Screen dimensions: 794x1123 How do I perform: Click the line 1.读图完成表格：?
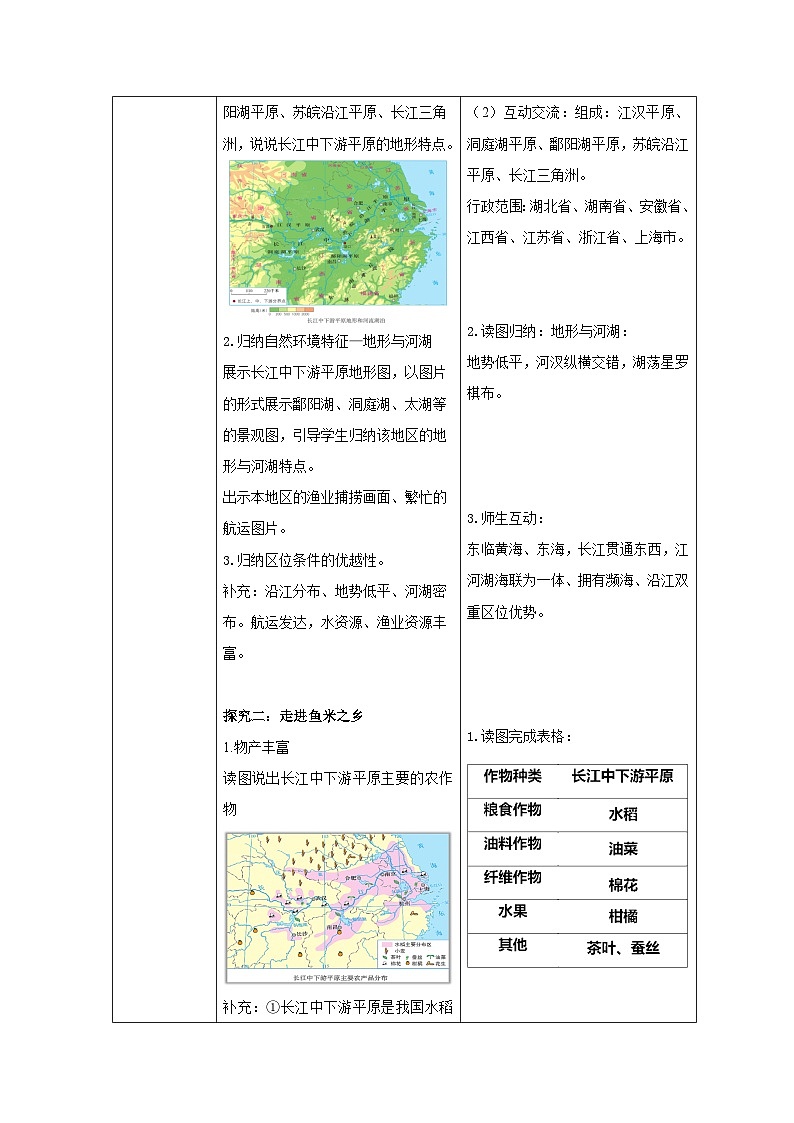520,737
